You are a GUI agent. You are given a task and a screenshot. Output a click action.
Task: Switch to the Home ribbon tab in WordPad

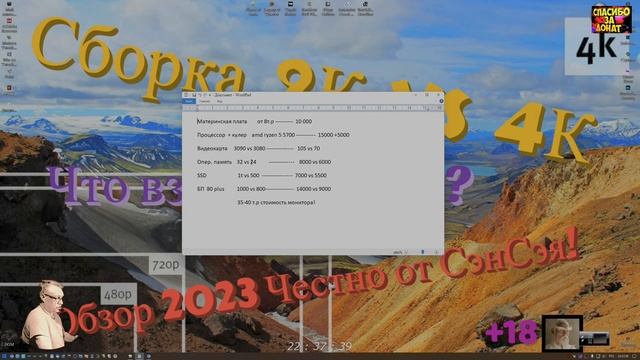coord(205,101)
